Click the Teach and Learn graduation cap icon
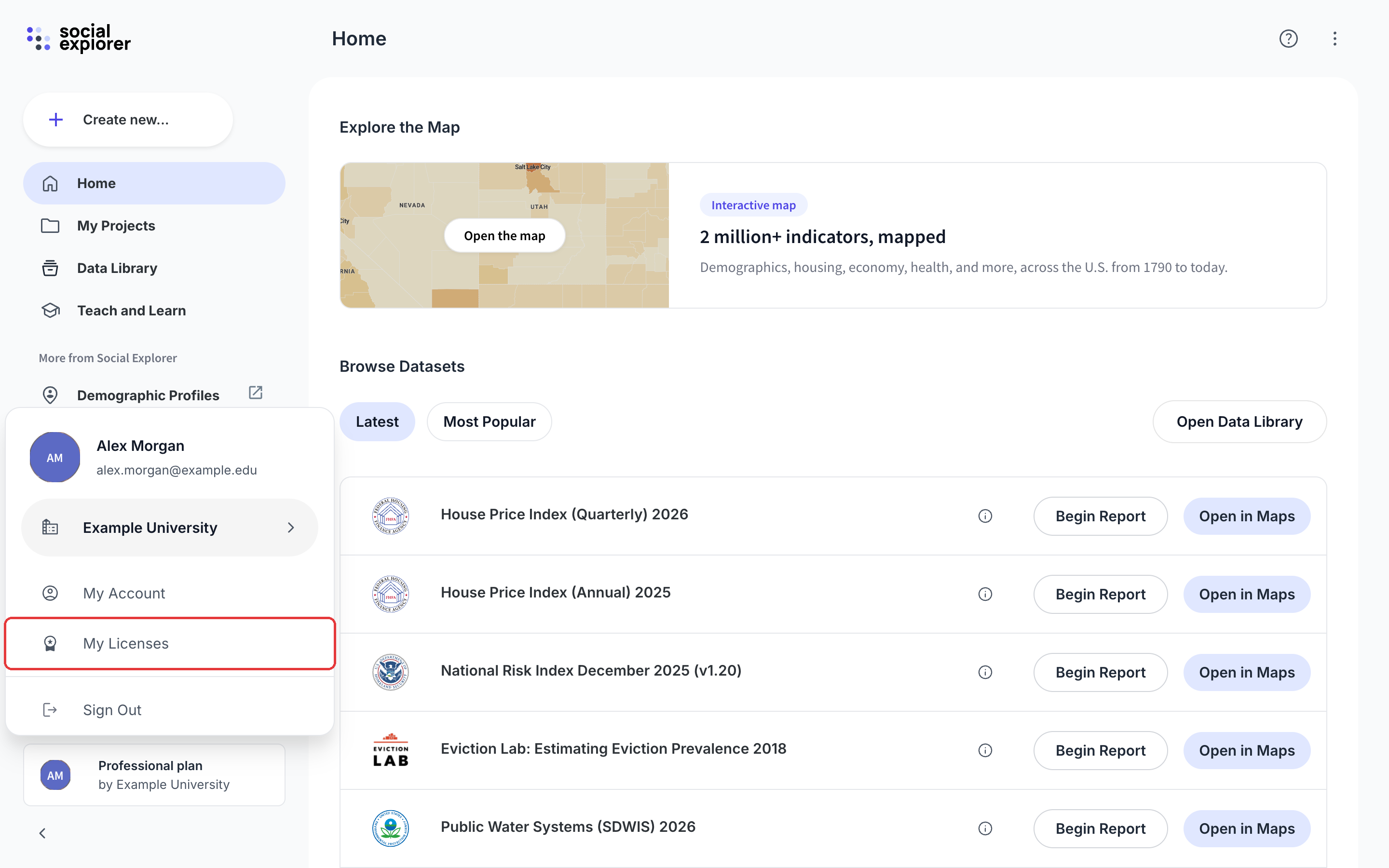1389x868 pixels. 50,311
